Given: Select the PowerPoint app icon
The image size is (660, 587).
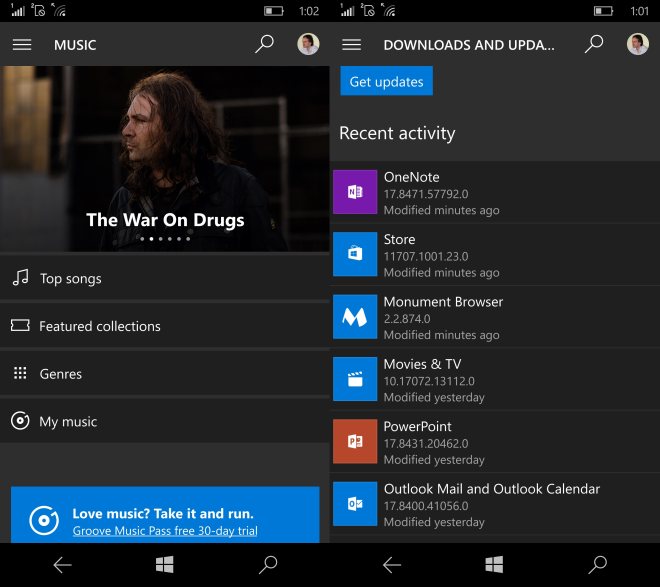Looking at the screenshot, I should (355, 441).
